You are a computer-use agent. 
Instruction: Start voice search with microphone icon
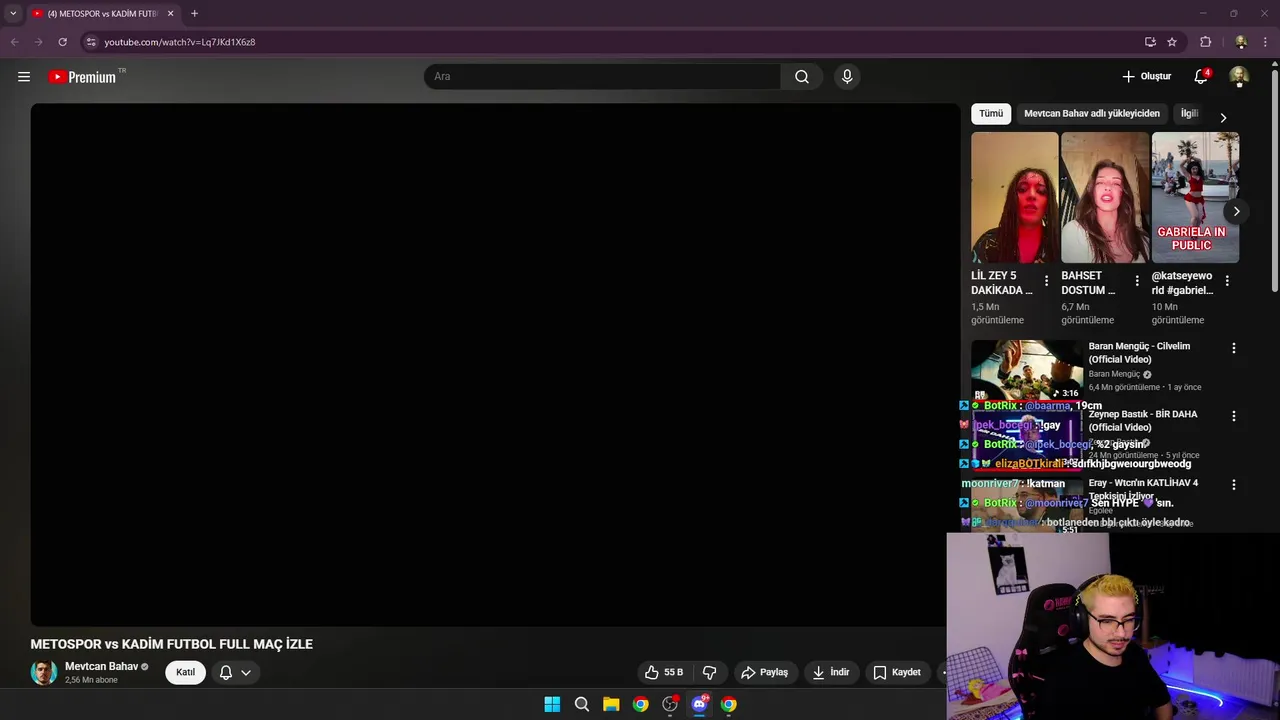(x=847, y=77)
